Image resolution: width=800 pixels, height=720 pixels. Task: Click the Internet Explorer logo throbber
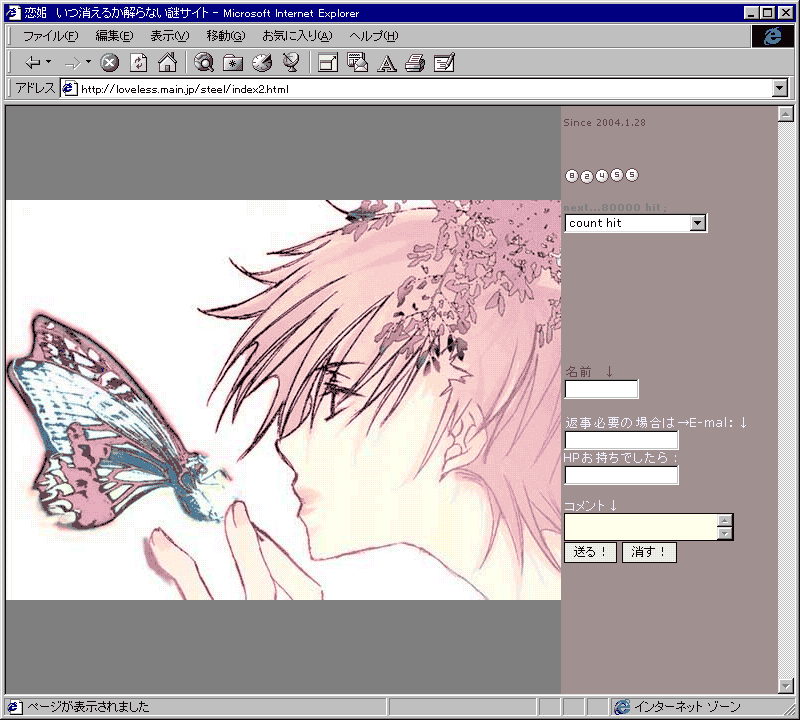click(x=772, y=36)
